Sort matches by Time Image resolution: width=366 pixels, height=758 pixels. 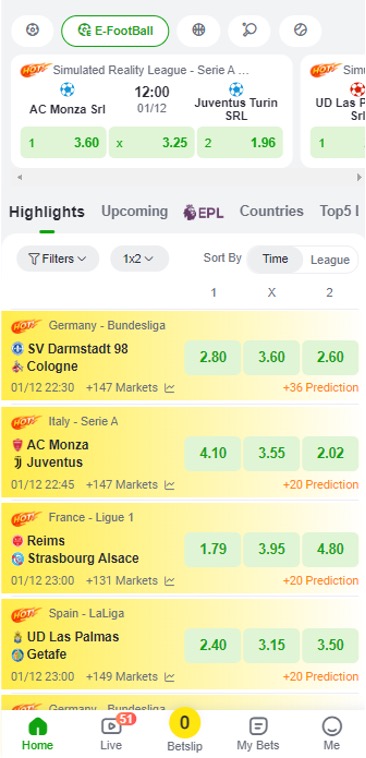pyautogui.click(x=275, y=259)
